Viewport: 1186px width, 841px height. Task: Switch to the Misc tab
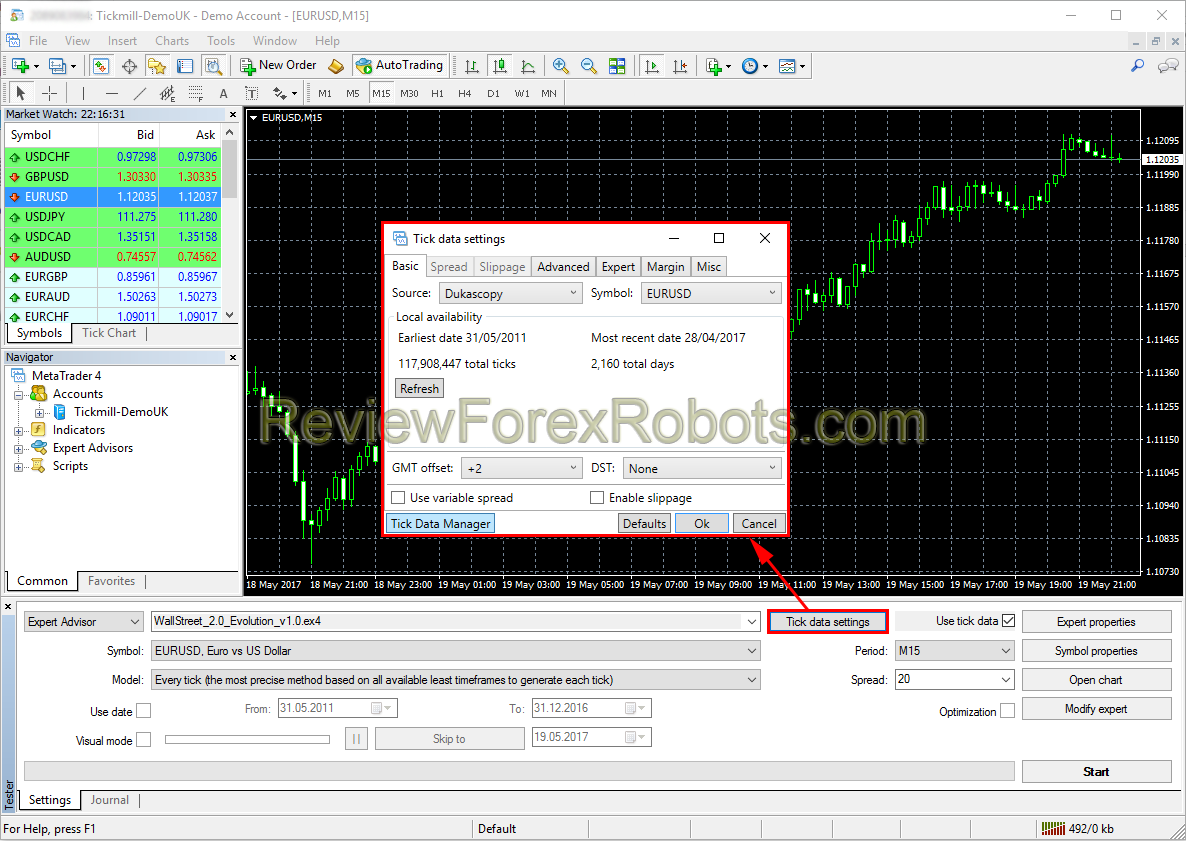(709, 267)
